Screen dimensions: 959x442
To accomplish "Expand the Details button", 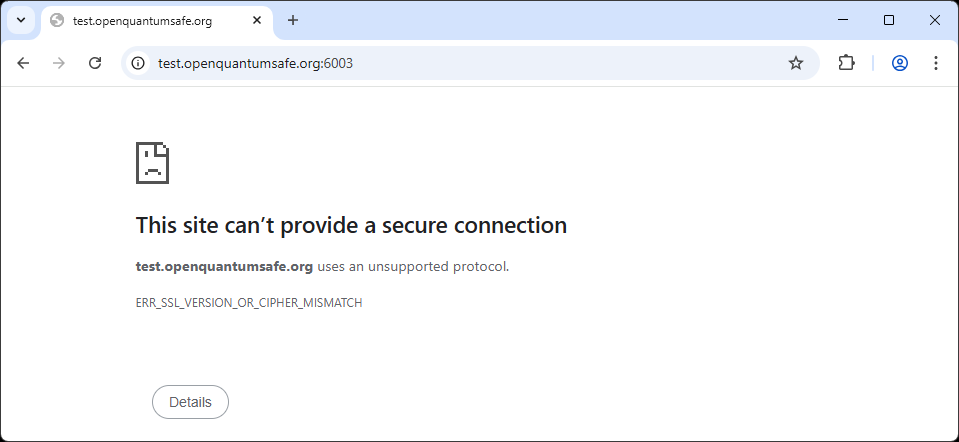I will pyautogui.click(x=190, y=402).
